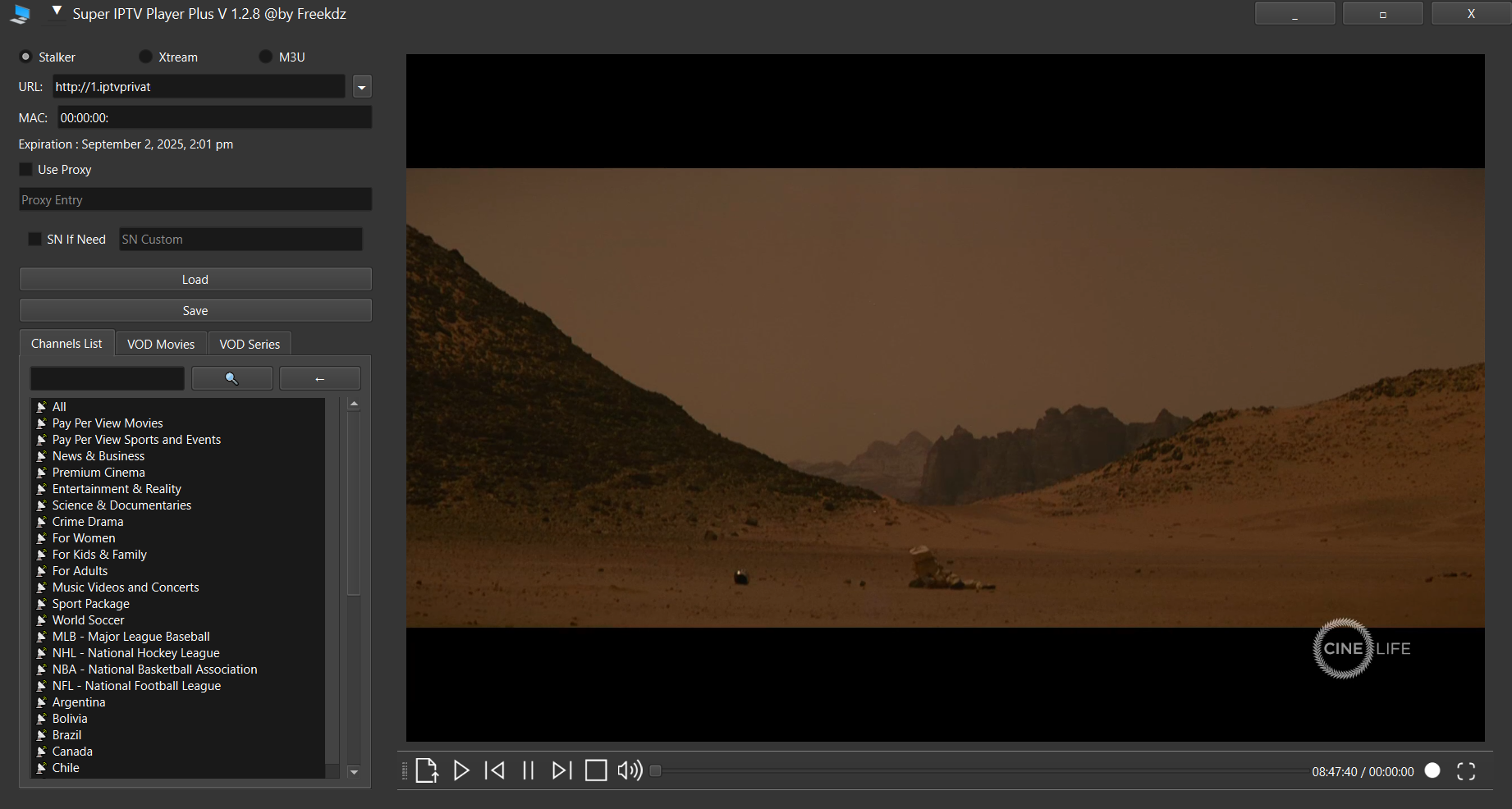
Task: Select the For Adults category
Action: click(178, 571)
